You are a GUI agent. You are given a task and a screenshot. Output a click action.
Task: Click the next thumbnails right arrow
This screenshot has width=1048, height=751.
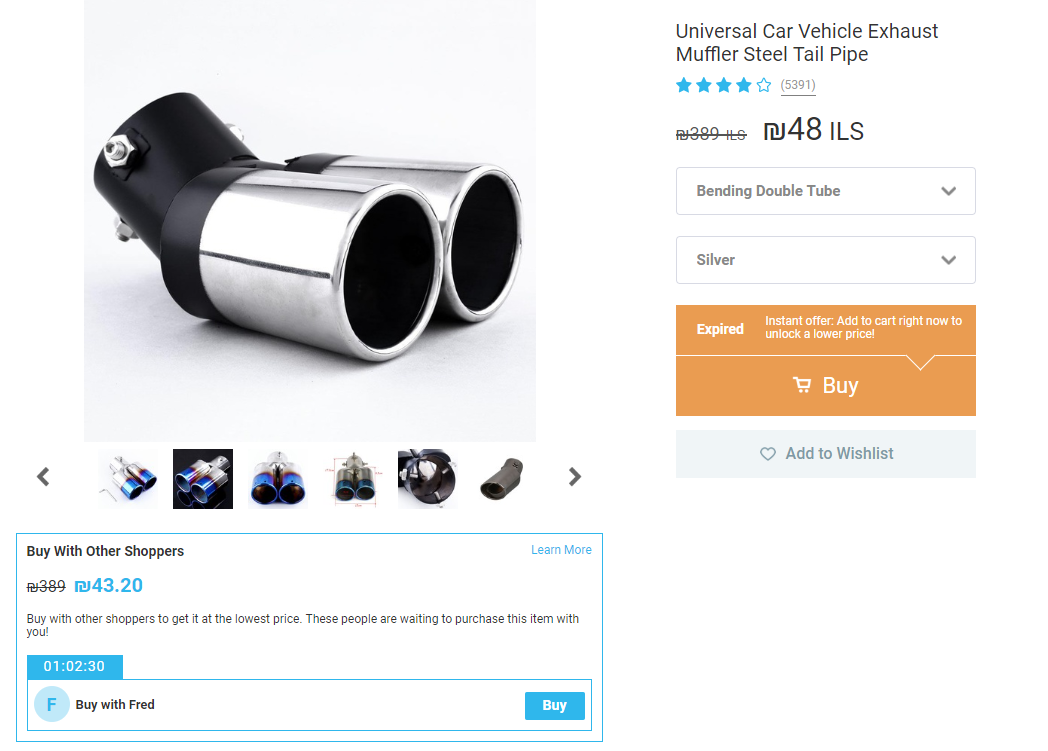(x=575, y=477)
